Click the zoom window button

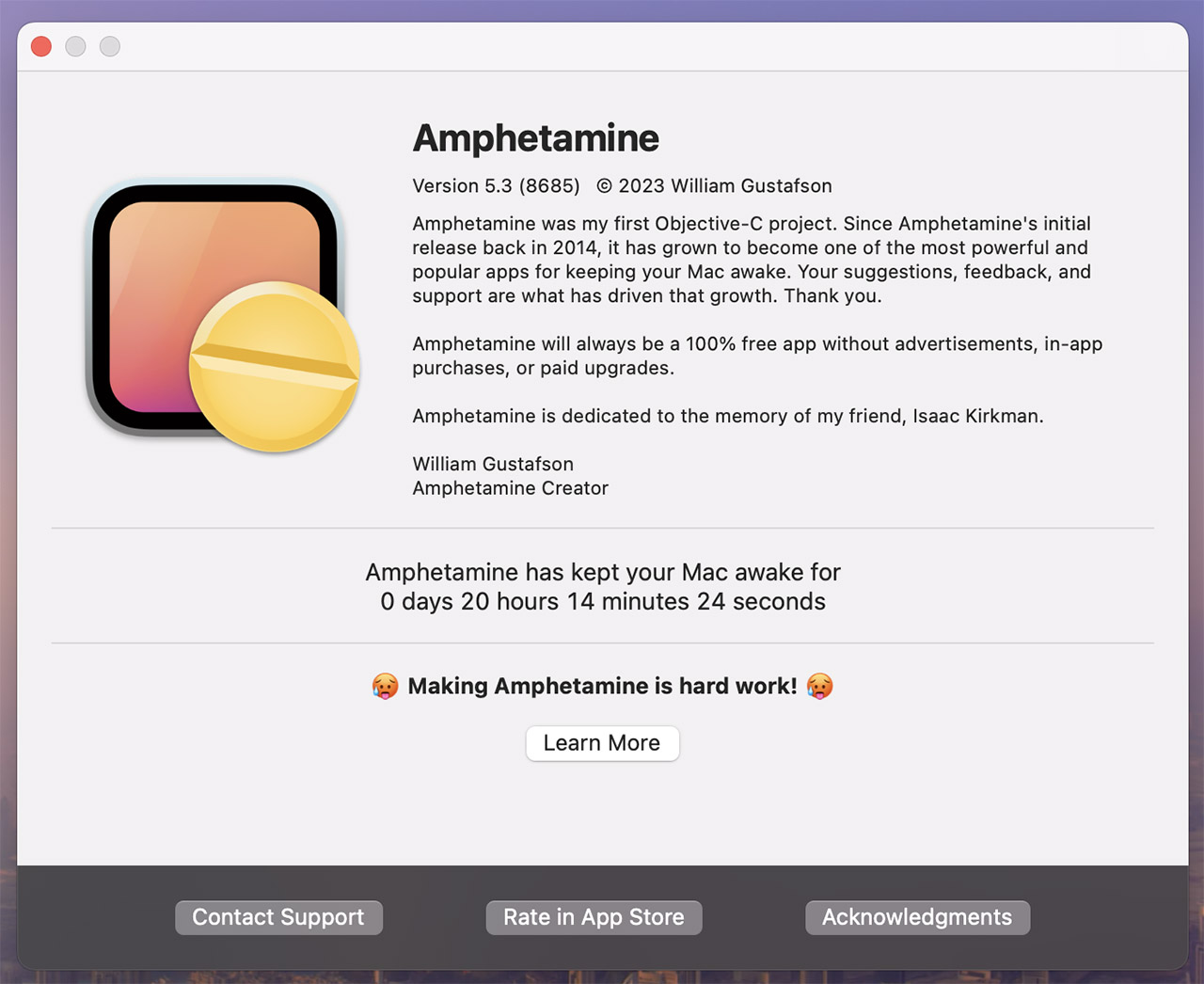coord(110,46)
